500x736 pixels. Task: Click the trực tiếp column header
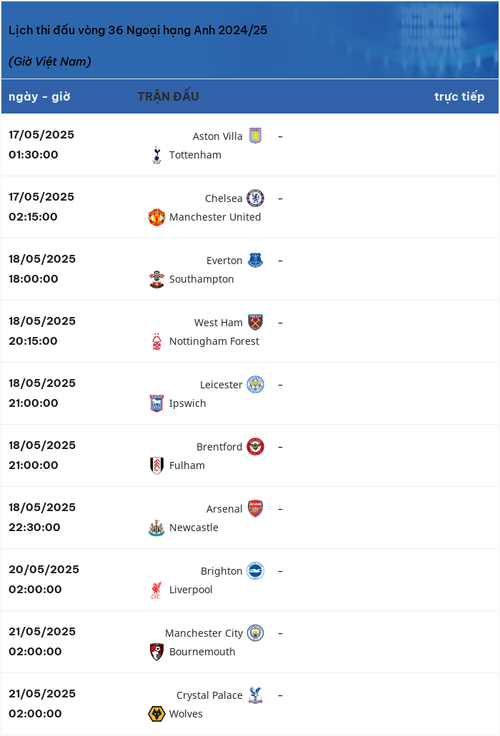459,97
